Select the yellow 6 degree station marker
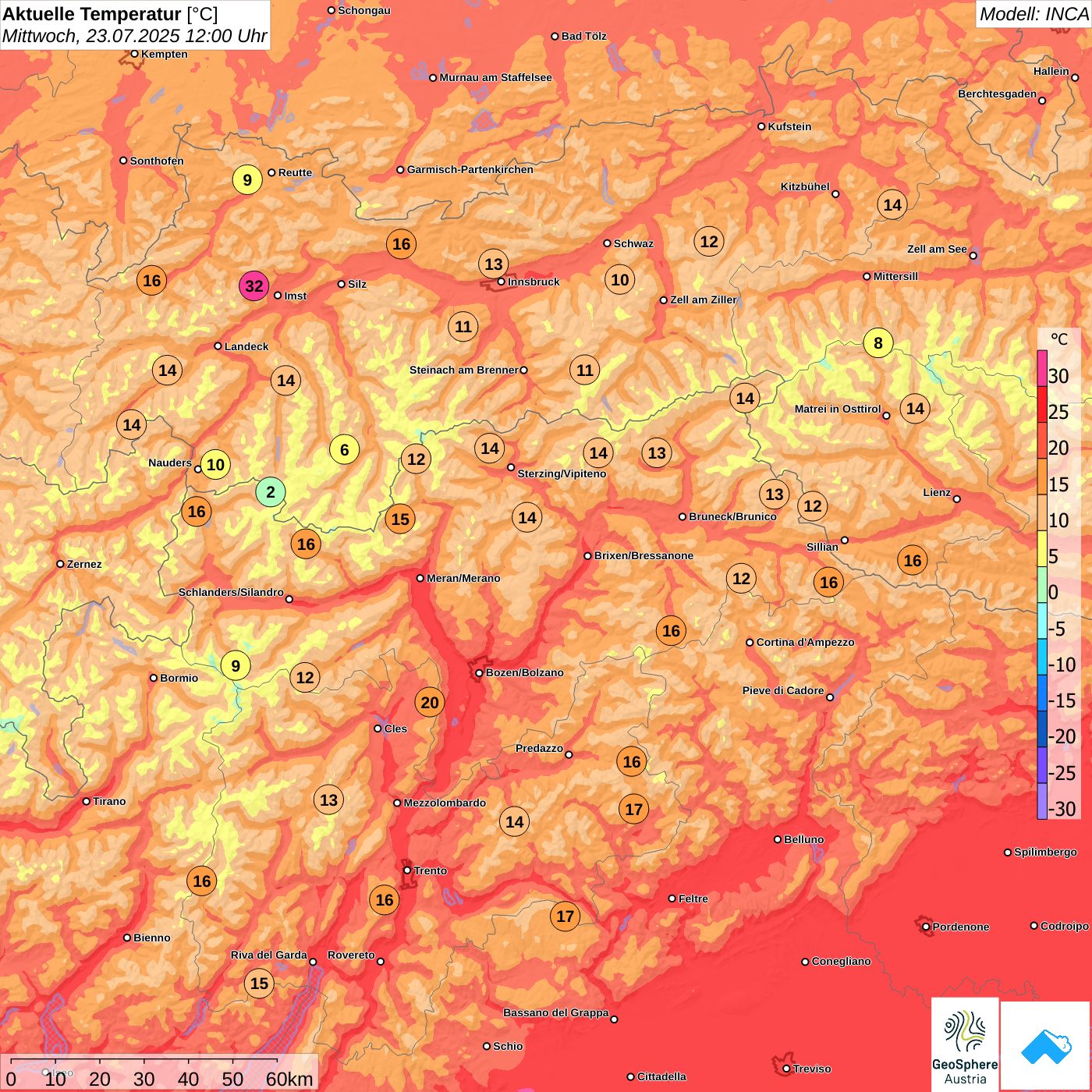 (x=344, y=449)
